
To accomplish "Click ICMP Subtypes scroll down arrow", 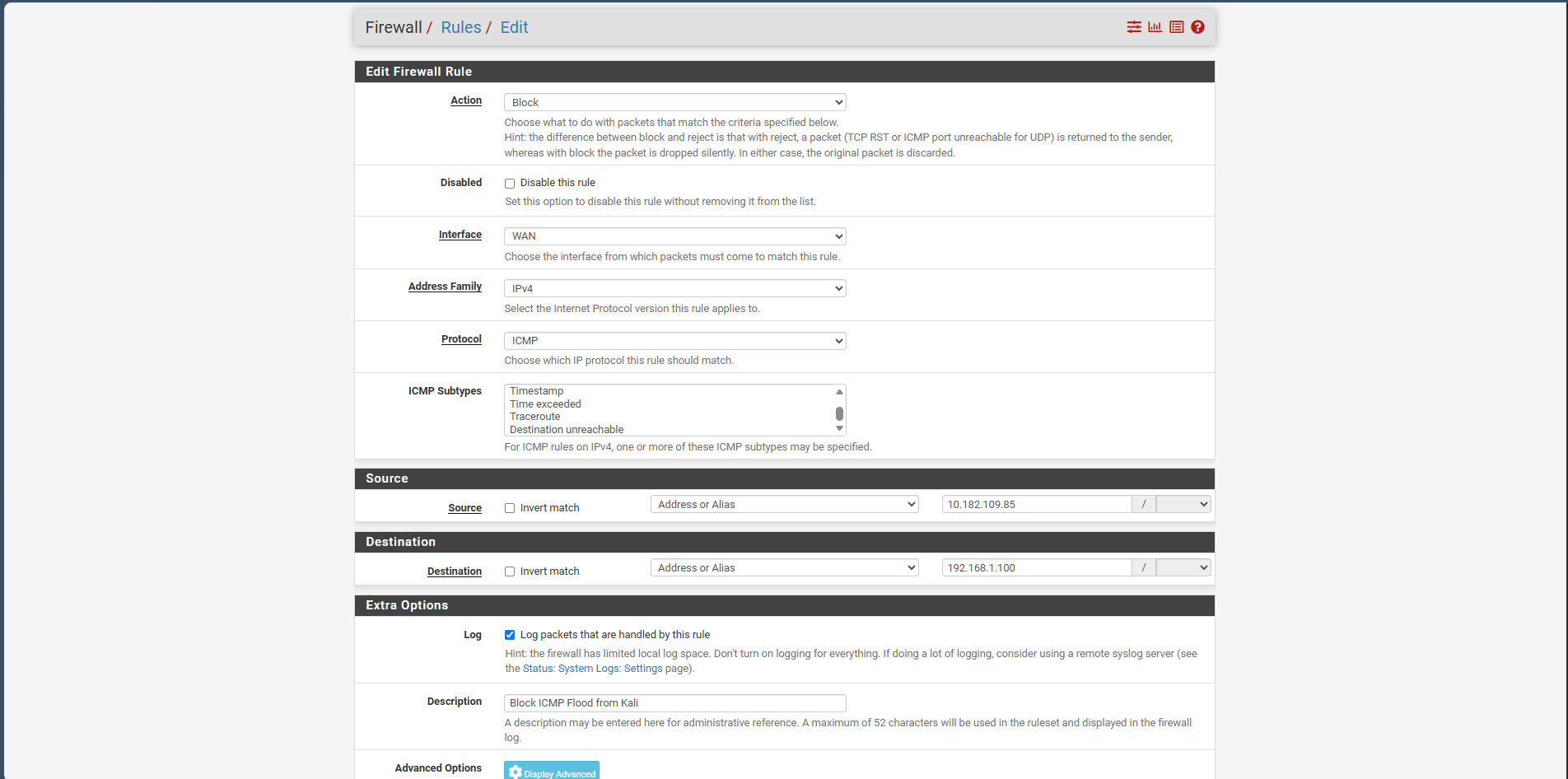I will point(839,429).
